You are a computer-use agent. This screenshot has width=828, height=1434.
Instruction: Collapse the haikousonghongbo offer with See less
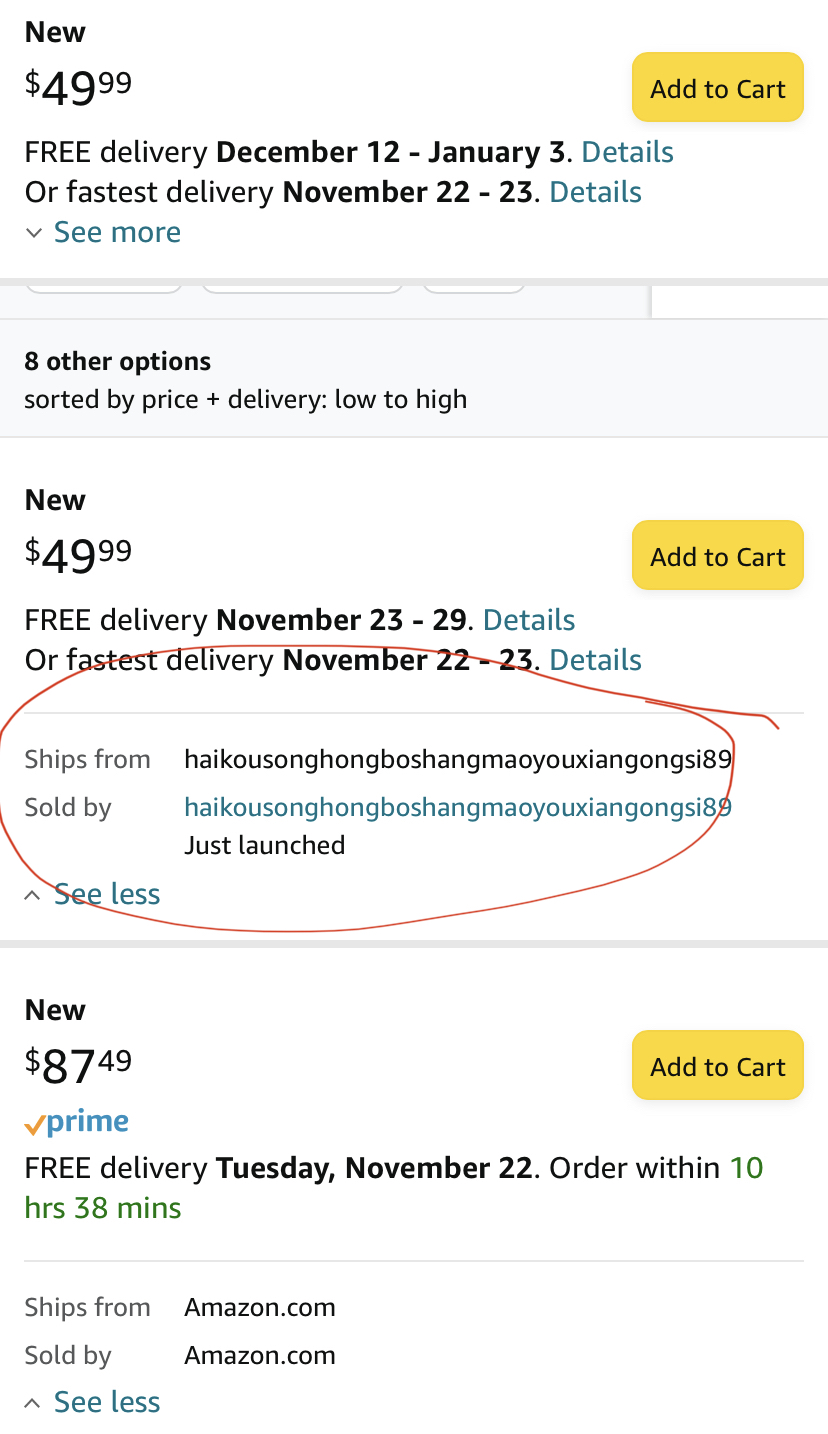(106, 894)
